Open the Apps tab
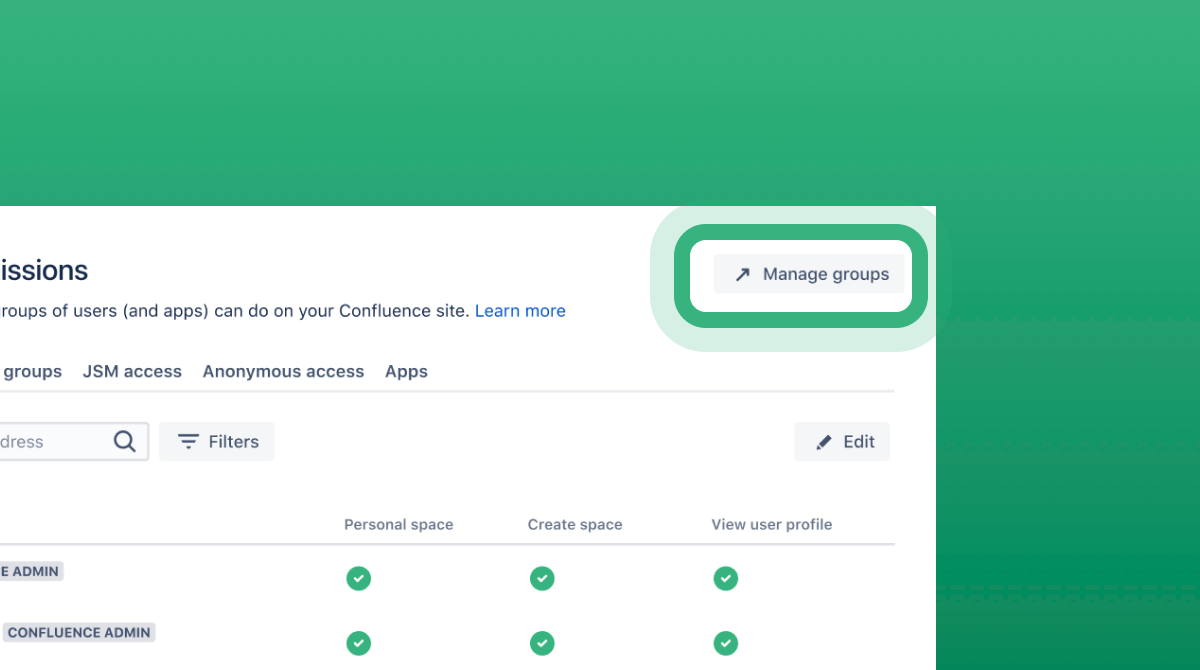Image resolution: width=1200 pixels, height=670 pixels. click(406, 371)
